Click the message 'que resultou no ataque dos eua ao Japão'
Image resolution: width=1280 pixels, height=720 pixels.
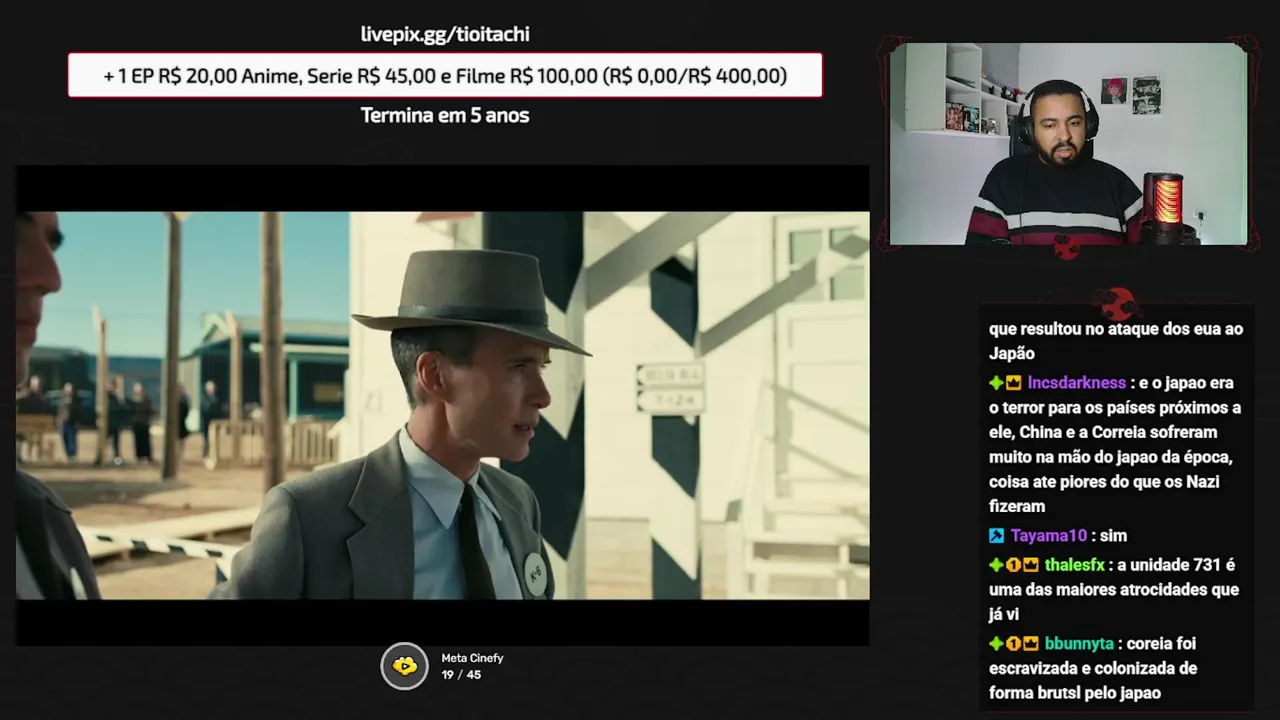(1116, 341)
